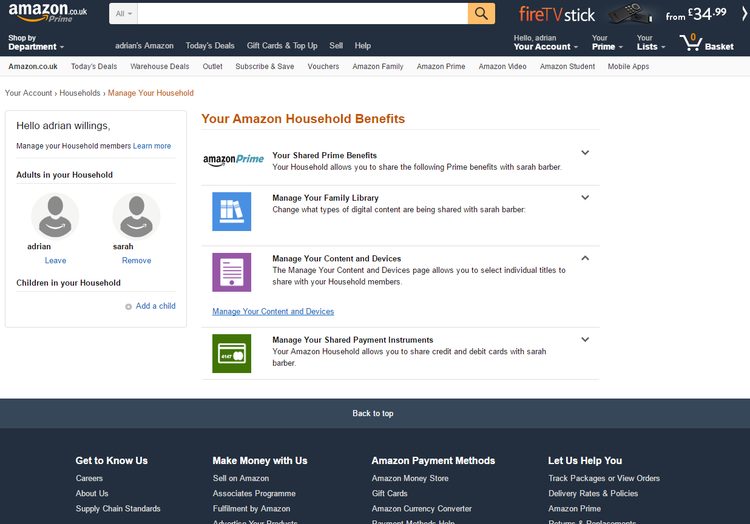Screen dimensions: 750x524
Task: Open Careers footer link
Action: point(89,478)
